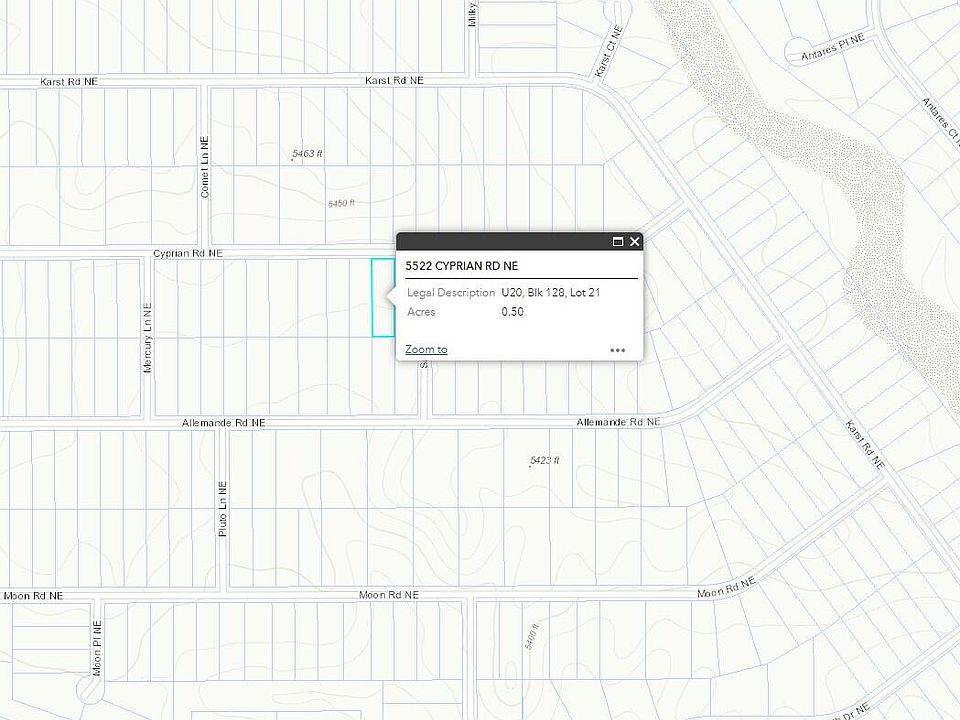Screen dimensions: 960x720
Task: Click the top-center Karst Rd NE label
Action: pos(394,80)
